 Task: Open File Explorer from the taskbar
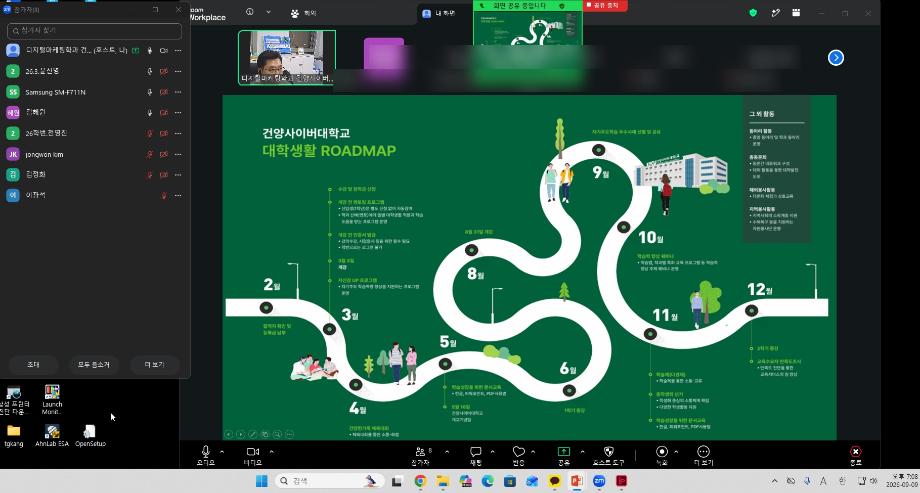coord(442,481)
